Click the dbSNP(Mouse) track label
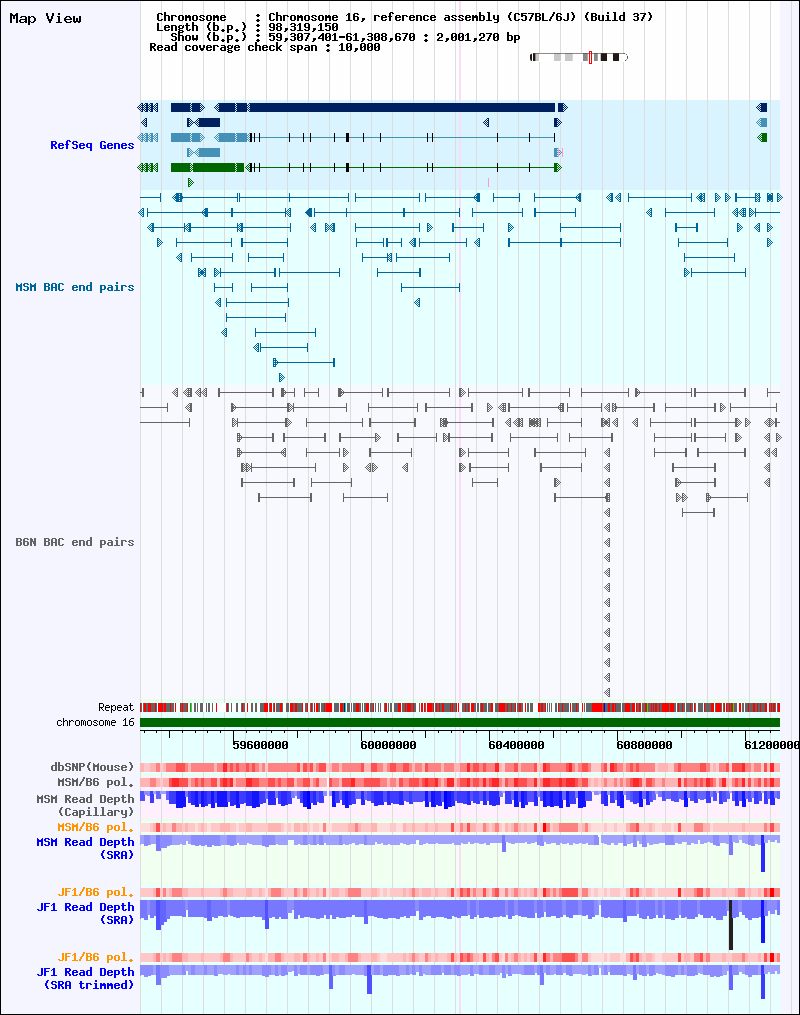 pyautogui.click(x=93, y=767)
